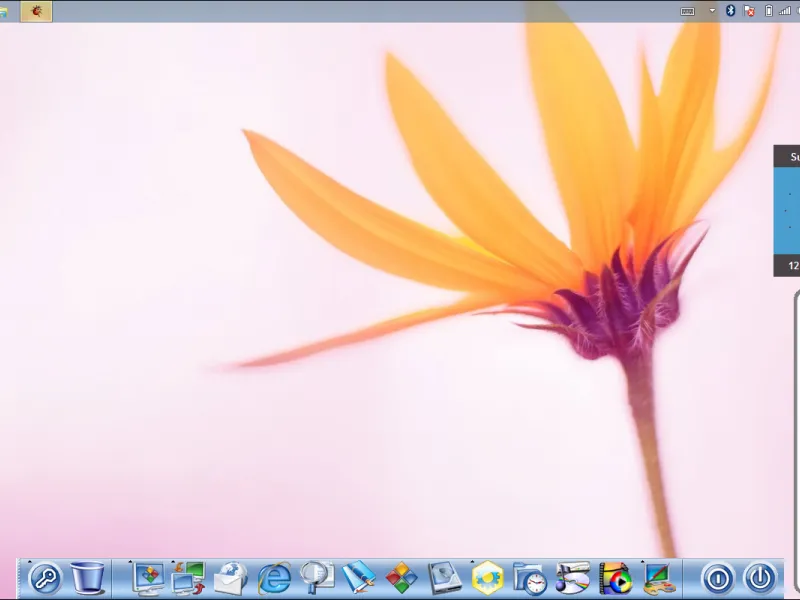Open the monitor with paint palette icon
This screenshot has height=600, width=800.
tap(658, 579)
